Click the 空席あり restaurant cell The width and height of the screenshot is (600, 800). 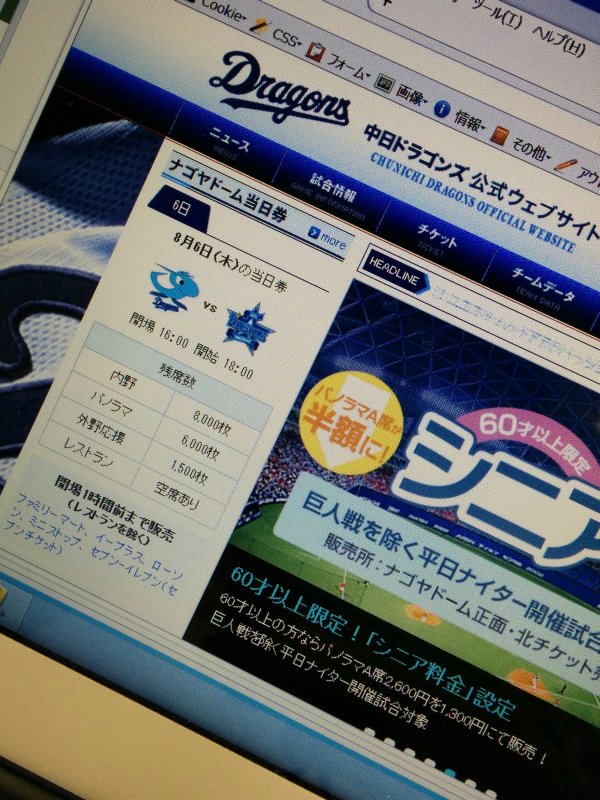tap(176, 497)
